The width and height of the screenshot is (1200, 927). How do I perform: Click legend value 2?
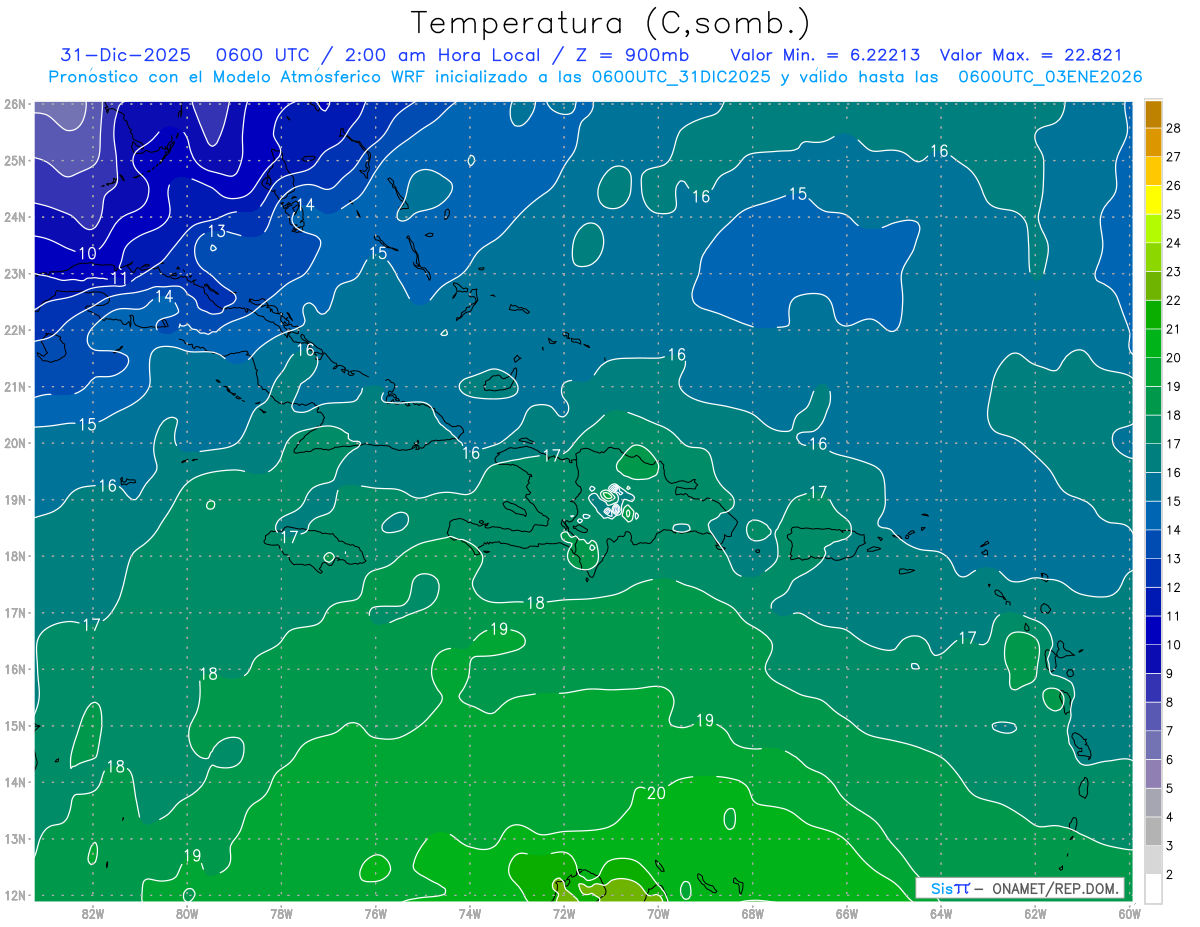1169,875
